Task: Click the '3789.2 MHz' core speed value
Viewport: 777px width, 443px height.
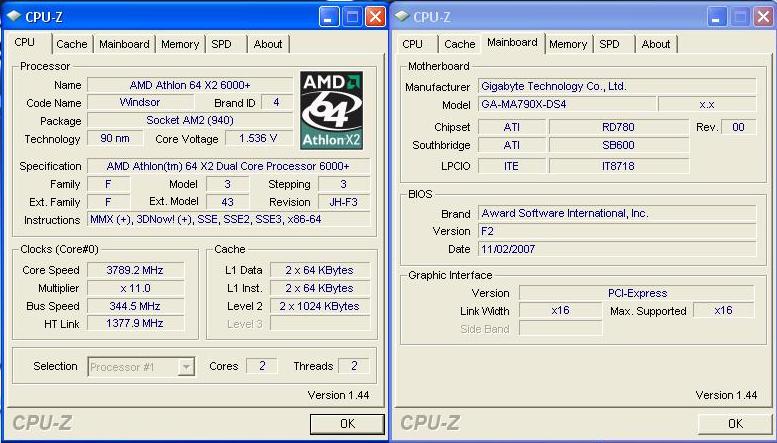Action: point(135,270)
